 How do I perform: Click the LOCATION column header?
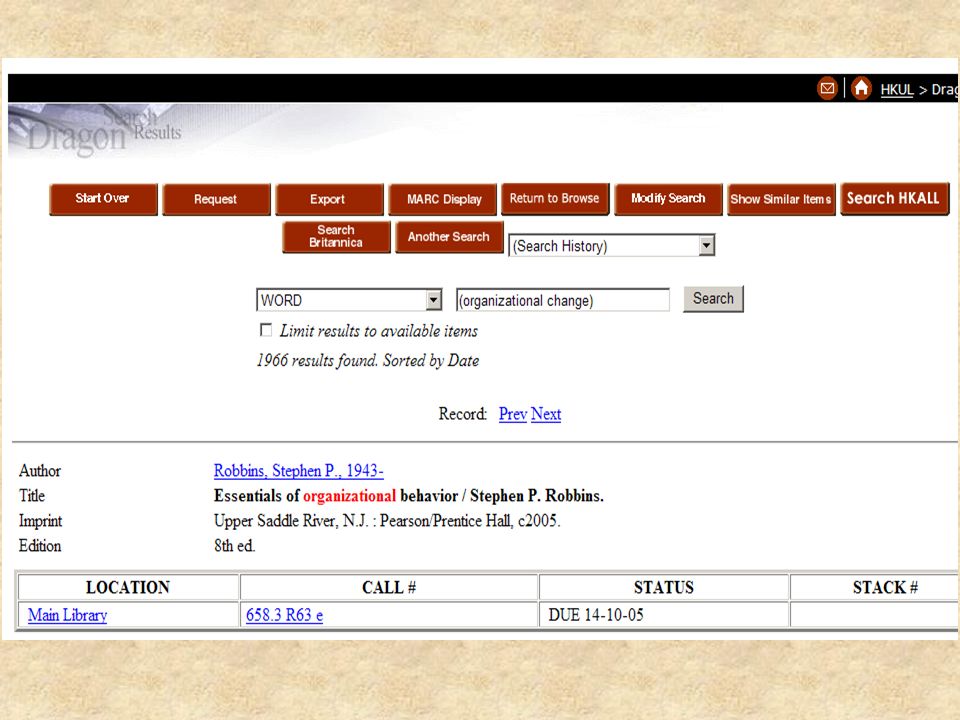[128, 587]
